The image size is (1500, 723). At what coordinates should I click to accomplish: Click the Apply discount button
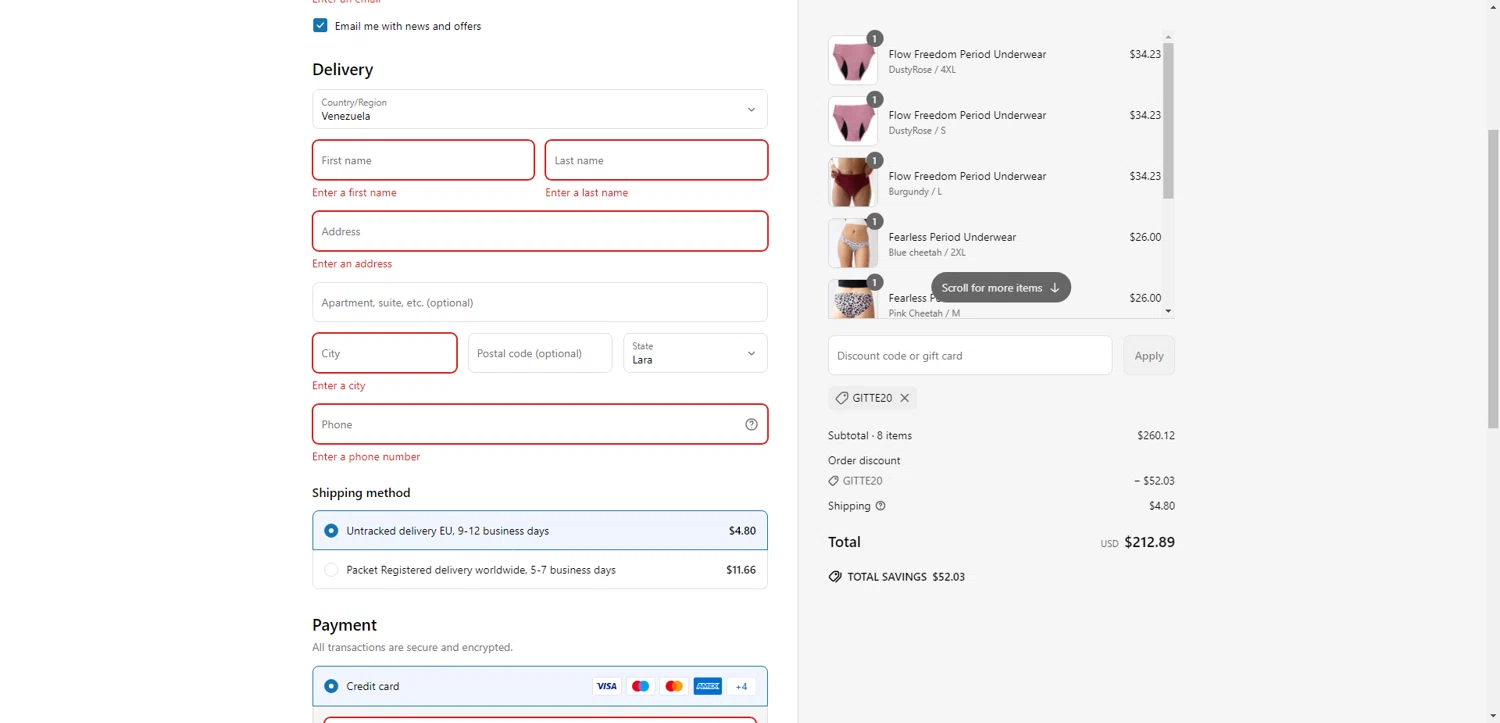[x=1149, y=355]
